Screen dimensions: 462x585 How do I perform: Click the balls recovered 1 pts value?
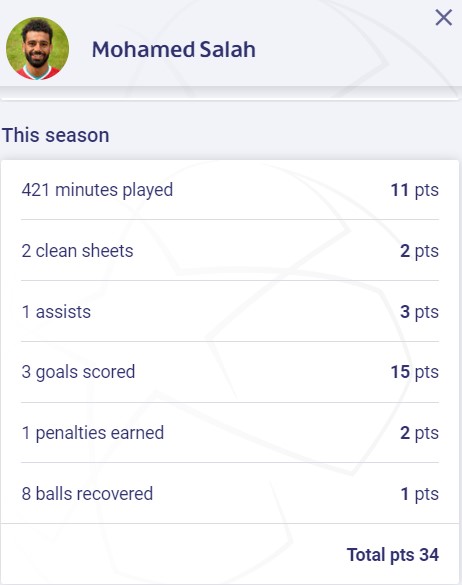click(419, 494)
